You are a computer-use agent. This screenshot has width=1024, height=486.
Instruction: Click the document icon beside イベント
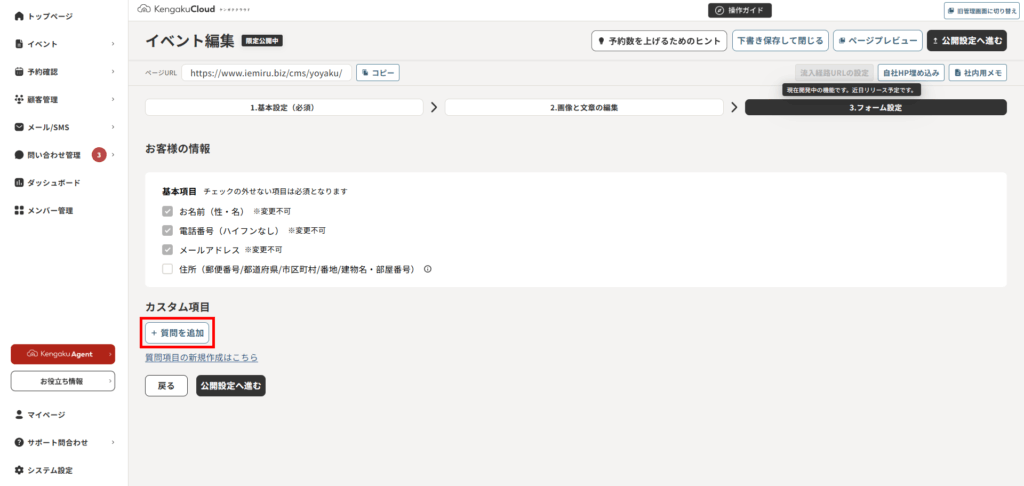[x=19, y=44]
